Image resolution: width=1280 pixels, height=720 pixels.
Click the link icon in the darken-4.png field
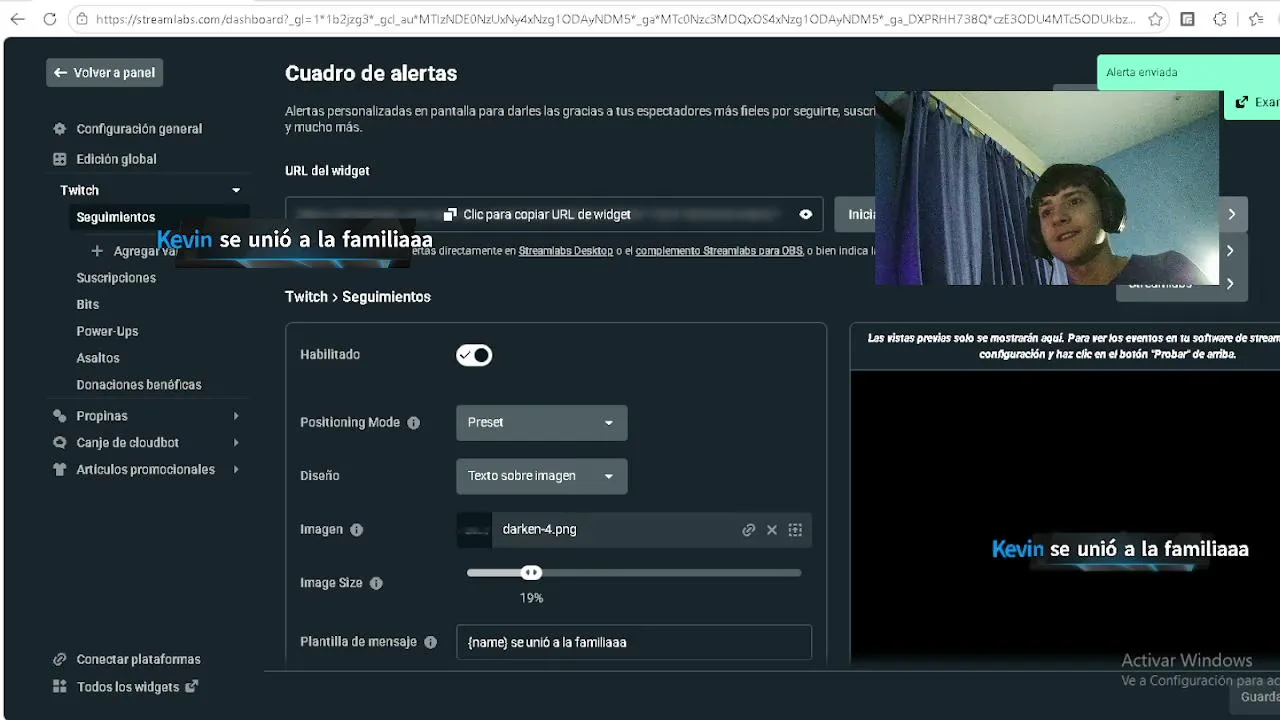(748, 530)
